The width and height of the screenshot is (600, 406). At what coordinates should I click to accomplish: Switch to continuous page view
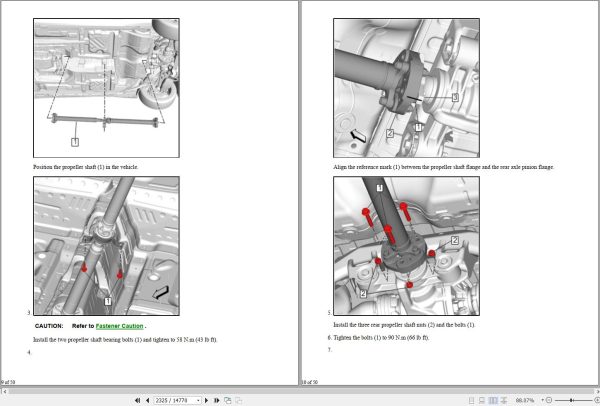(x=482, y=400)
